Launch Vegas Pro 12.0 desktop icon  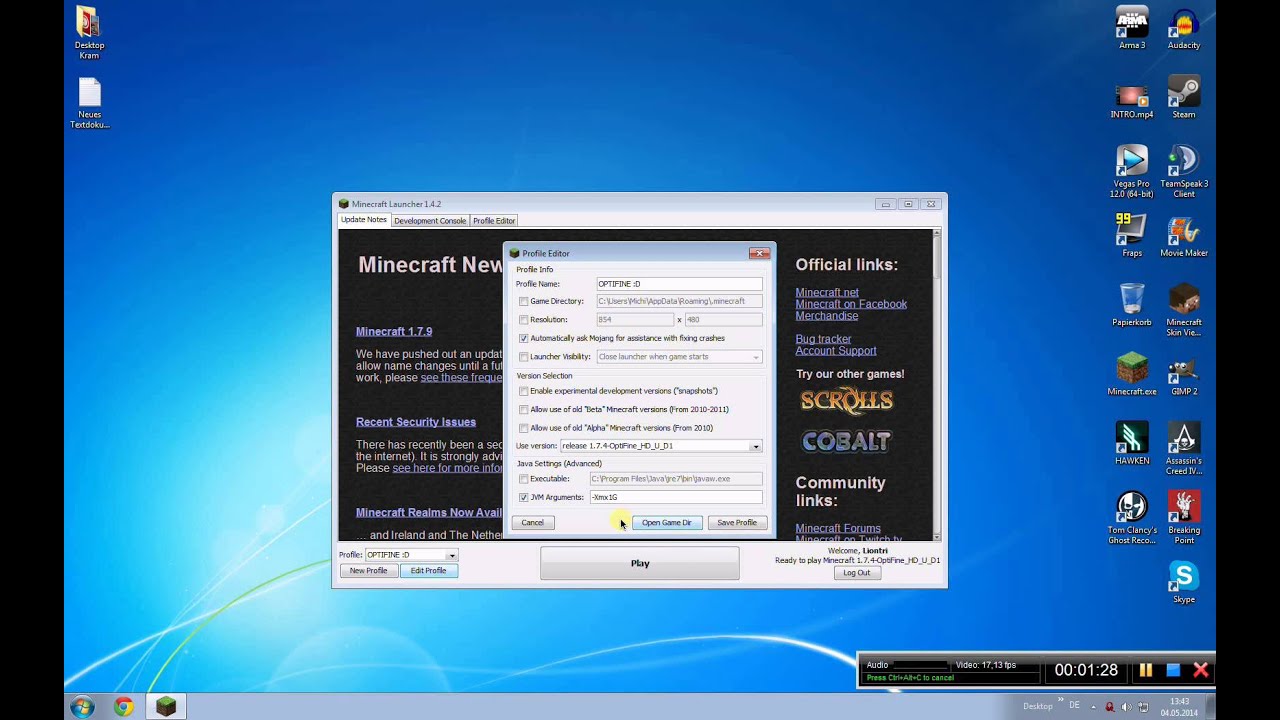pyautogui.click(x=1132, y=172)
